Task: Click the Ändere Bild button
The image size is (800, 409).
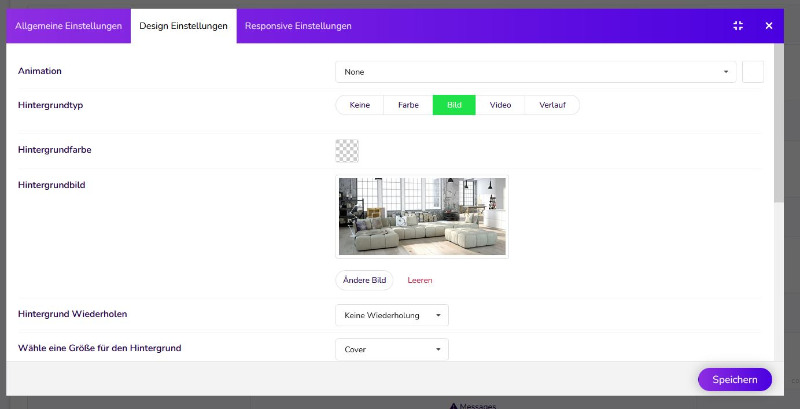Action: pos(364,280)
